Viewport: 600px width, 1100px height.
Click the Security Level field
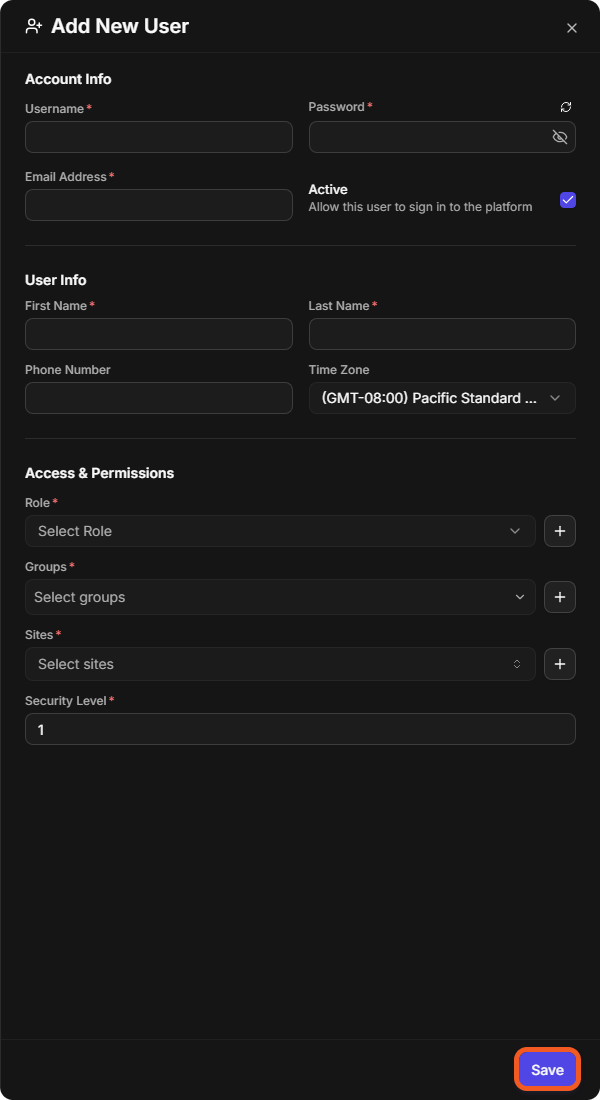pos(300,729)
